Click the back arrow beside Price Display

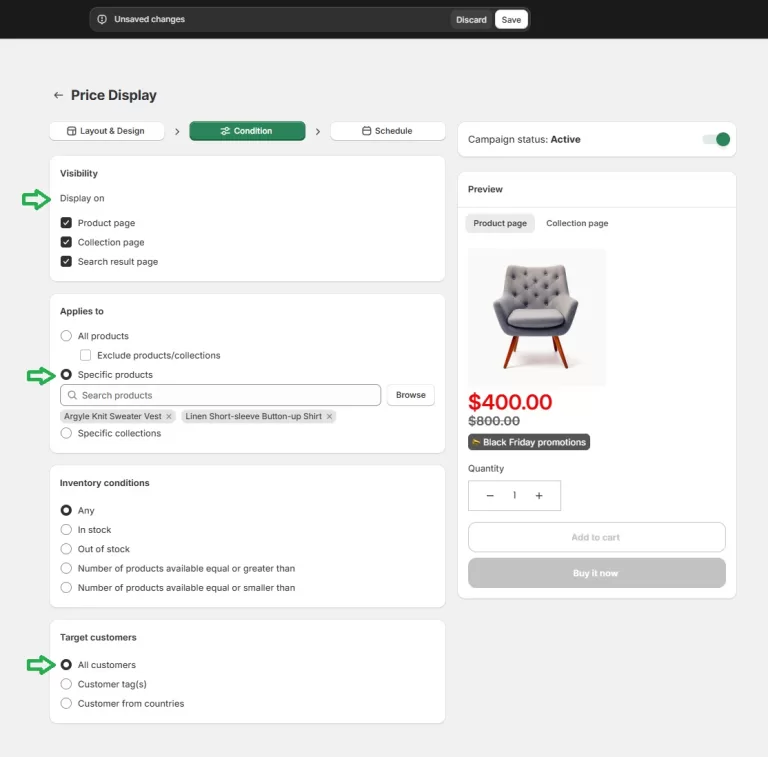click(x=58, y=95)
